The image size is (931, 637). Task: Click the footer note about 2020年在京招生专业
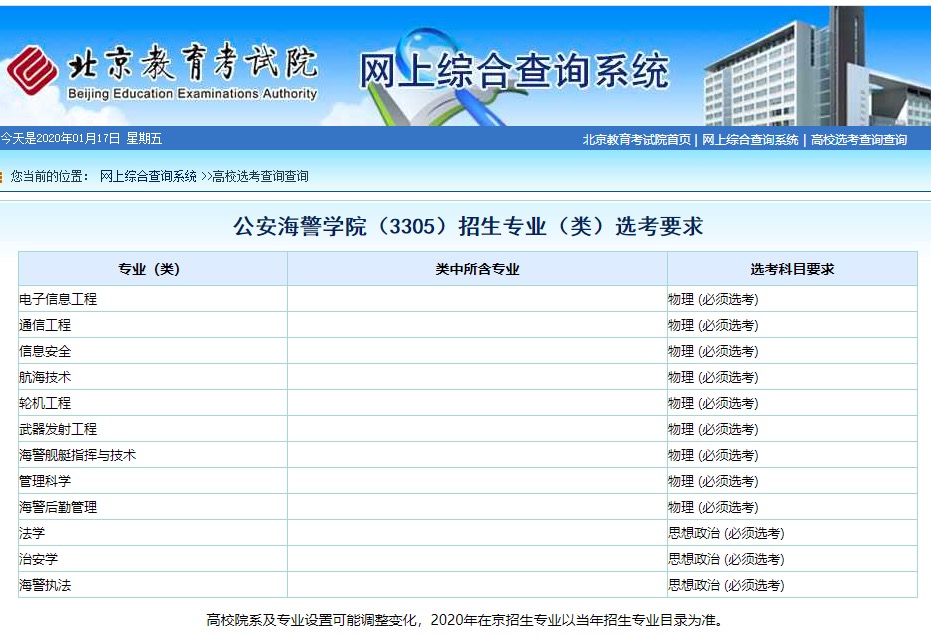tap(466, 620)
